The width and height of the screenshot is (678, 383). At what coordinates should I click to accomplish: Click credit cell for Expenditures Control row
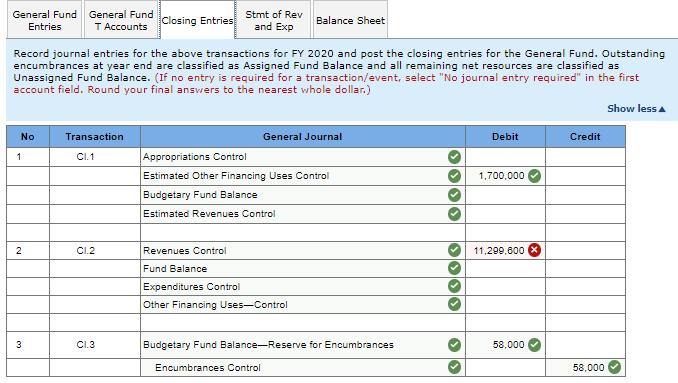[585, 287]
